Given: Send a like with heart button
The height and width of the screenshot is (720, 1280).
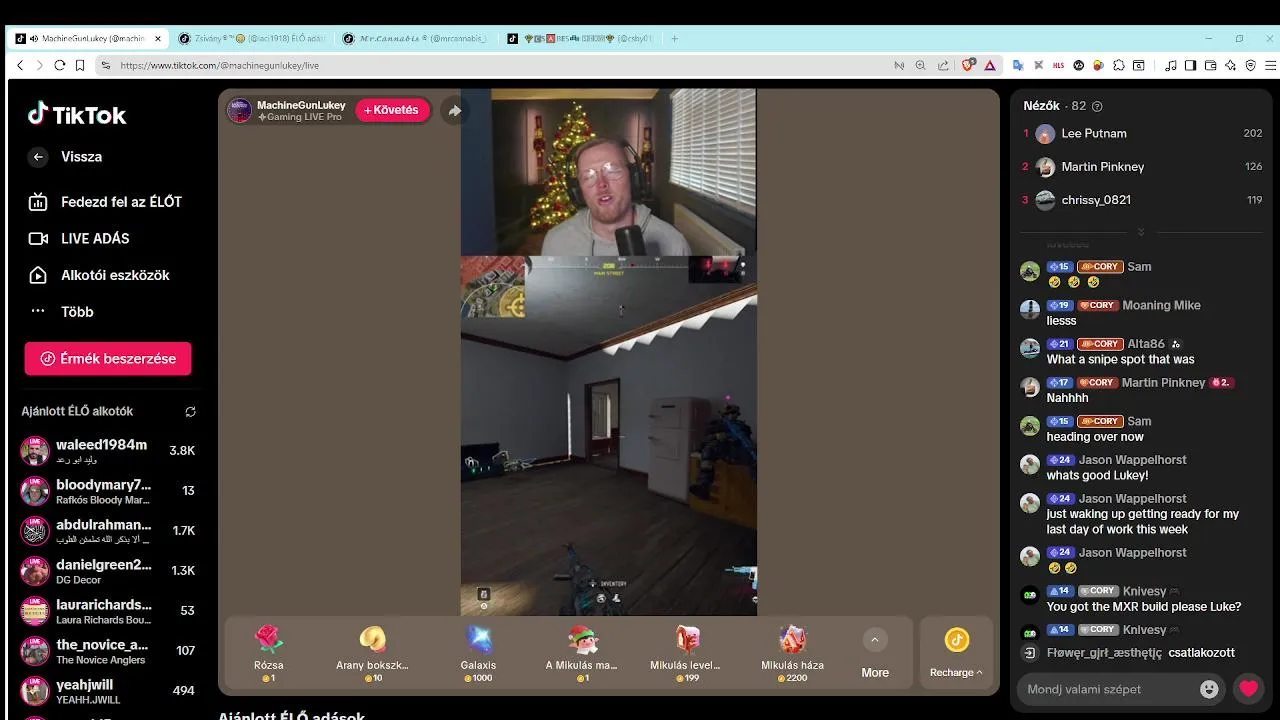Looking at the screenshot, I should [x=1248, y=689].
